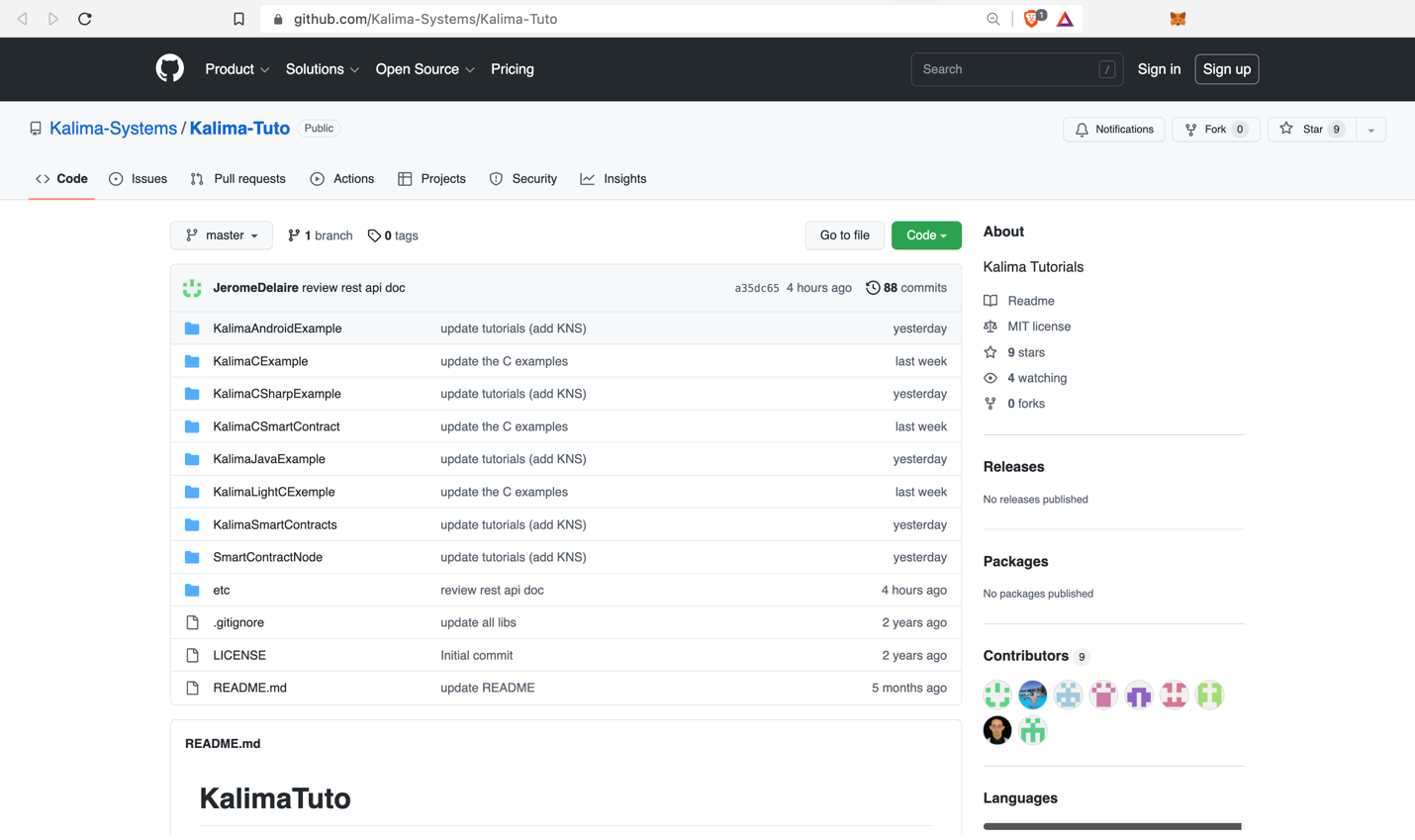
Task: Open the Product navigation menu
Action: pos(236,69)
